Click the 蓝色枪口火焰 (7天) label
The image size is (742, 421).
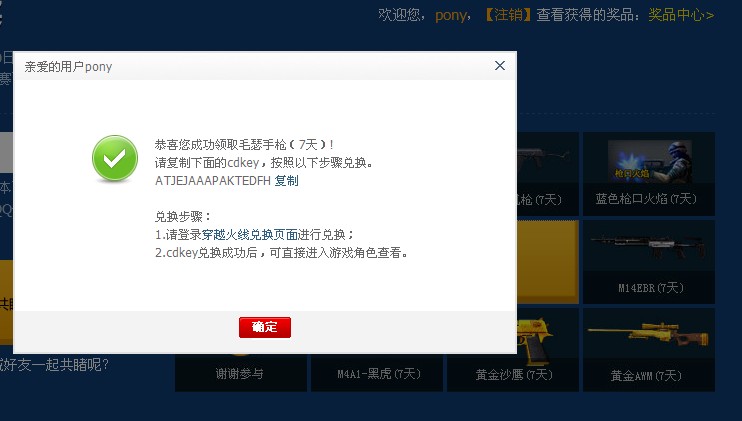coord(646,199)
